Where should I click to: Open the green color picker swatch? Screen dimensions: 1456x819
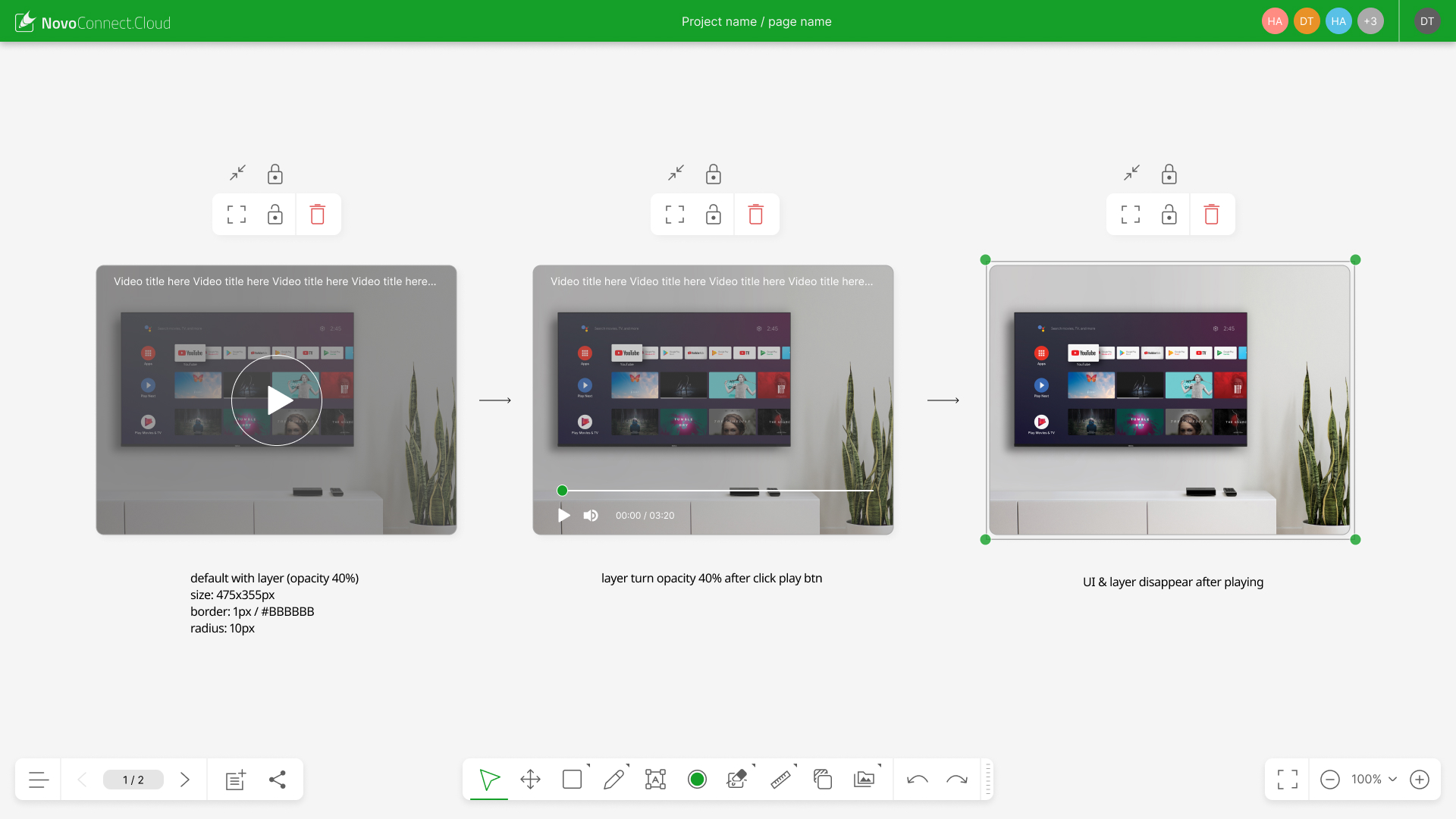[697, 780]
